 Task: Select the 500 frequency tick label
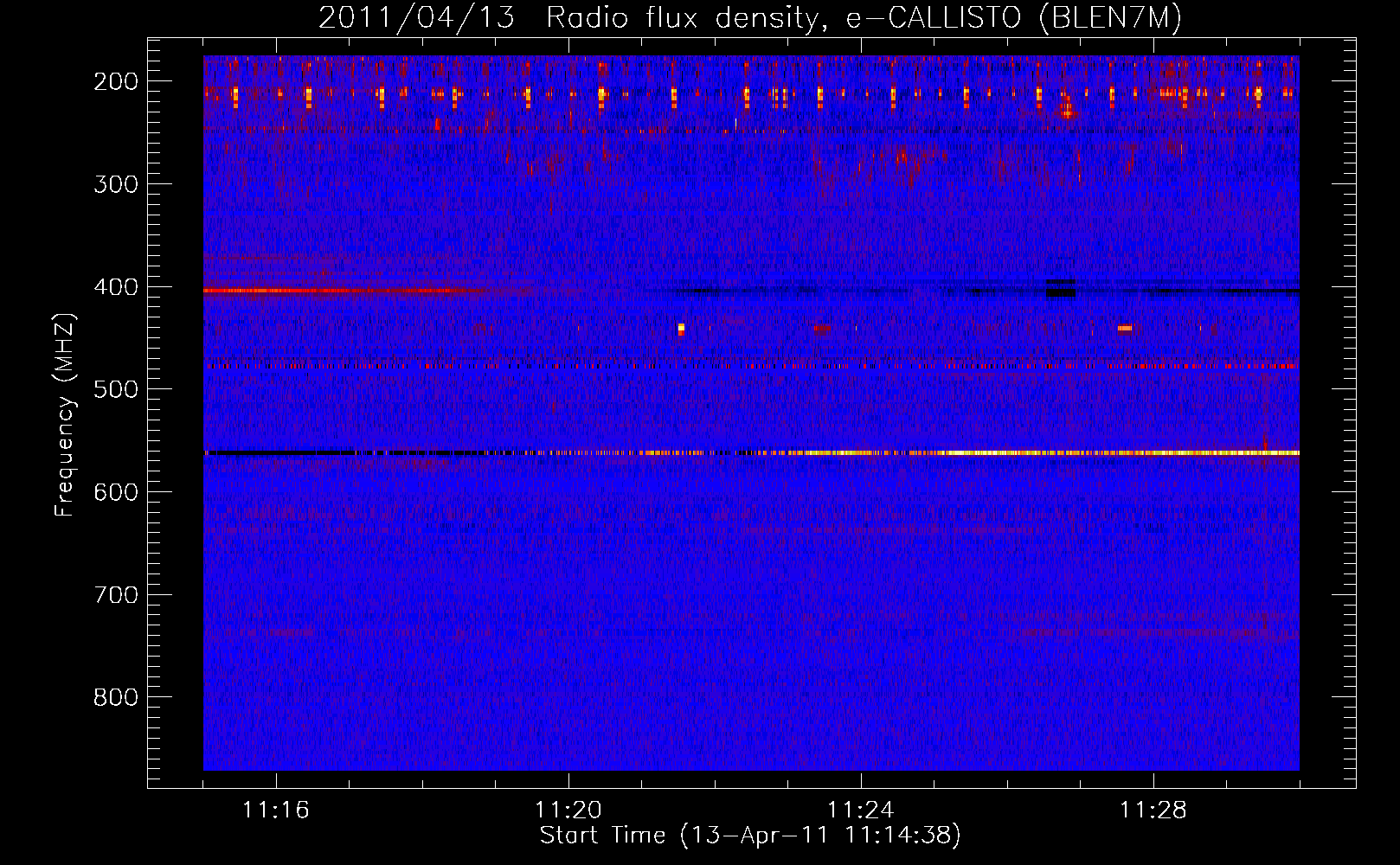pyautogui.click(x=115, y=389)
